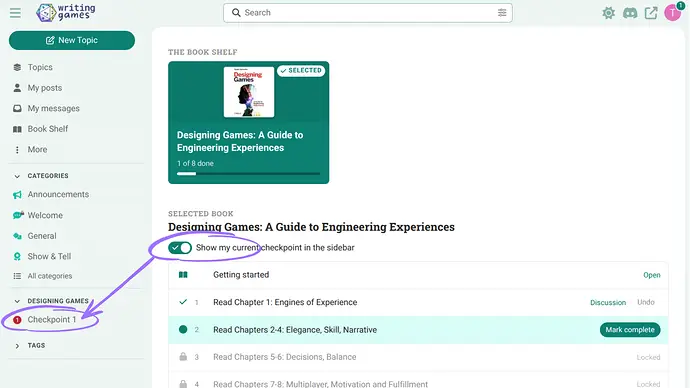Expand the Tags section
This screenshot has height=388, width=690.
tap(17, 346)
